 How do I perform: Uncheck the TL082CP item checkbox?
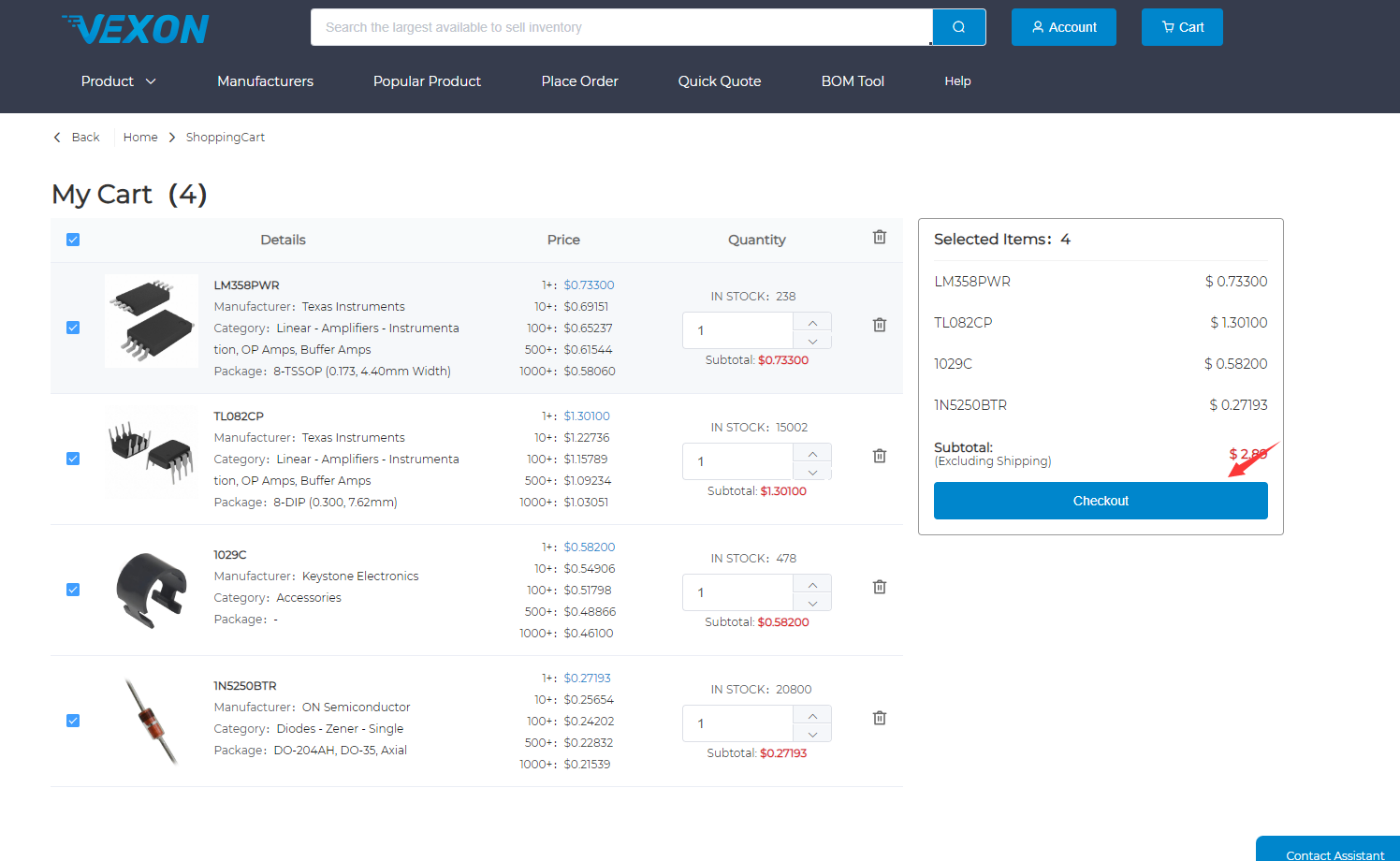tap(73, 459)
